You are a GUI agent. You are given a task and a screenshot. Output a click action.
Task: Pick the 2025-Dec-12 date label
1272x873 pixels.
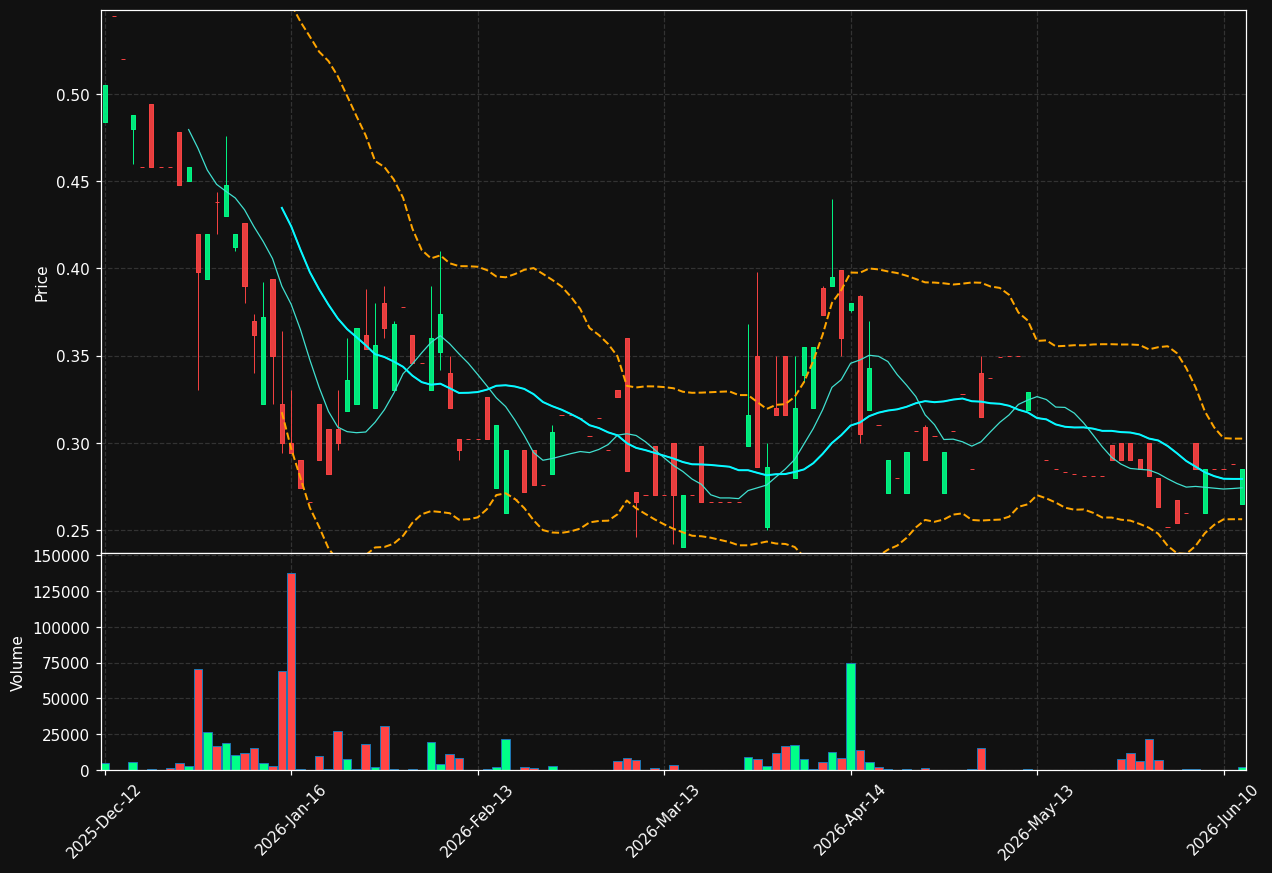pyautogui.click(x=104, y=821)
